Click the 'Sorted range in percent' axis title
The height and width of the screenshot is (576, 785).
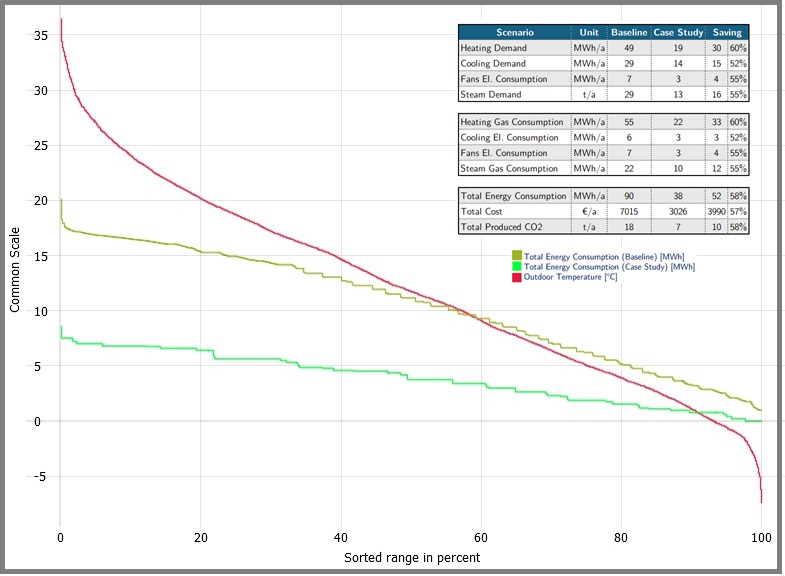coord(412,557)
